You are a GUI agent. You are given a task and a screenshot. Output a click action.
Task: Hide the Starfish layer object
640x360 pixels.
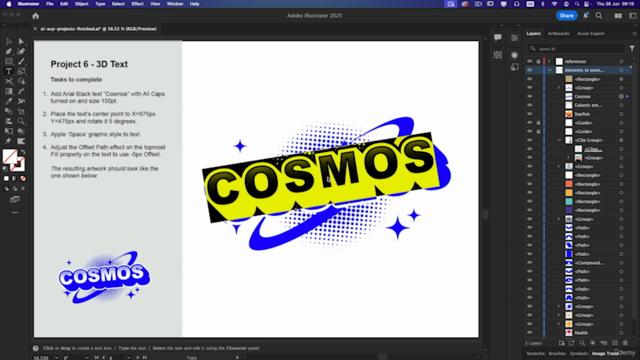click(x=530, y=114)
